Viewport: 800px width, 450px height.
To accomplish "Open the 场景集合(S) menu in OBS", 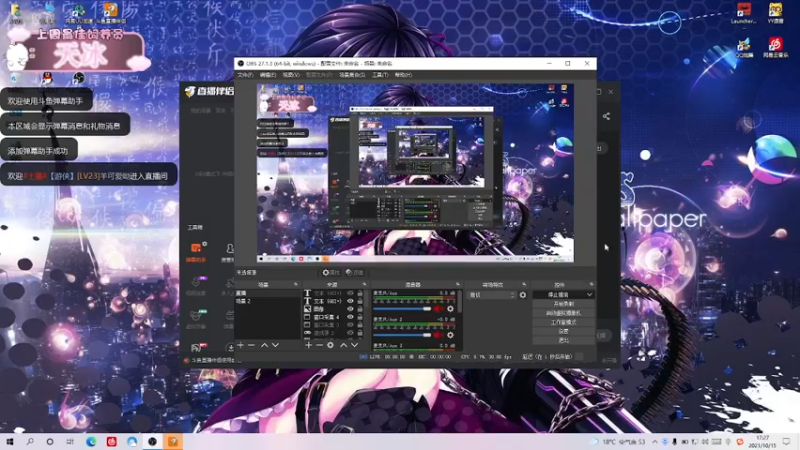I will coord(352,75).
